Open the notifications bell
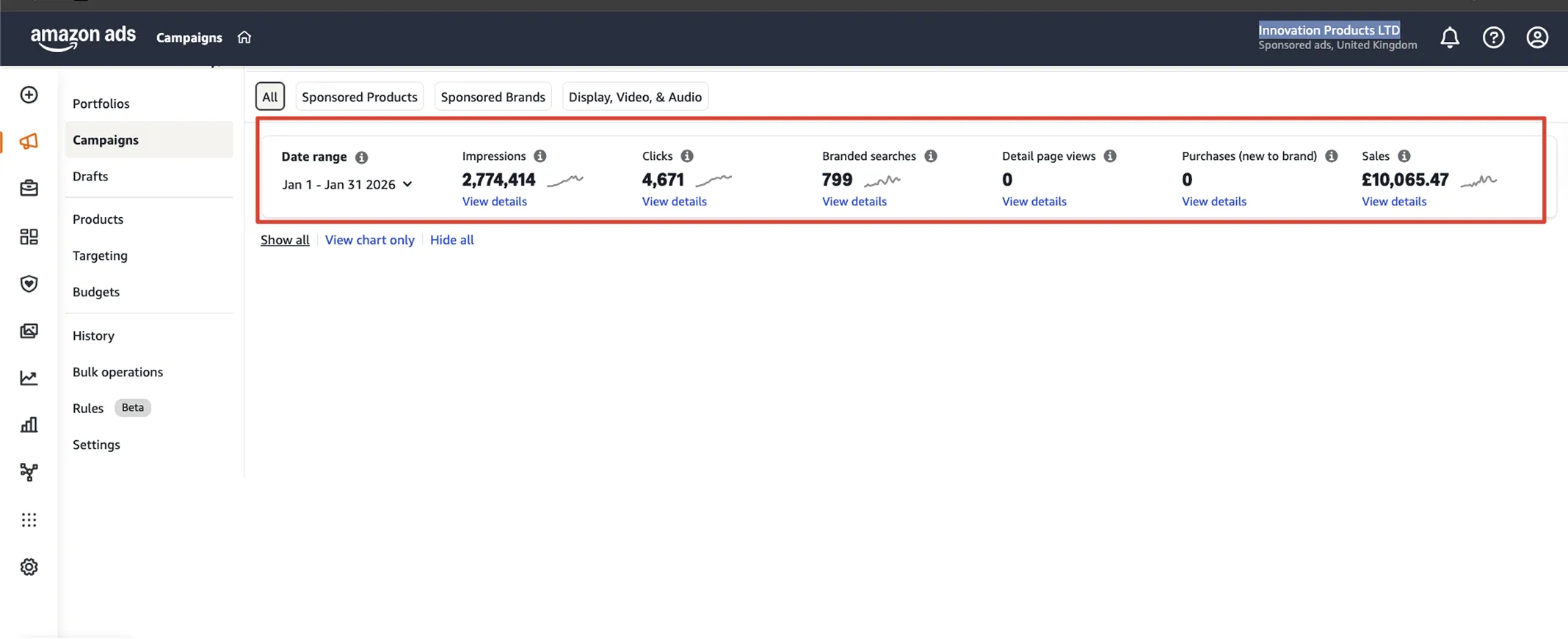 click(x=1449, y=37)
